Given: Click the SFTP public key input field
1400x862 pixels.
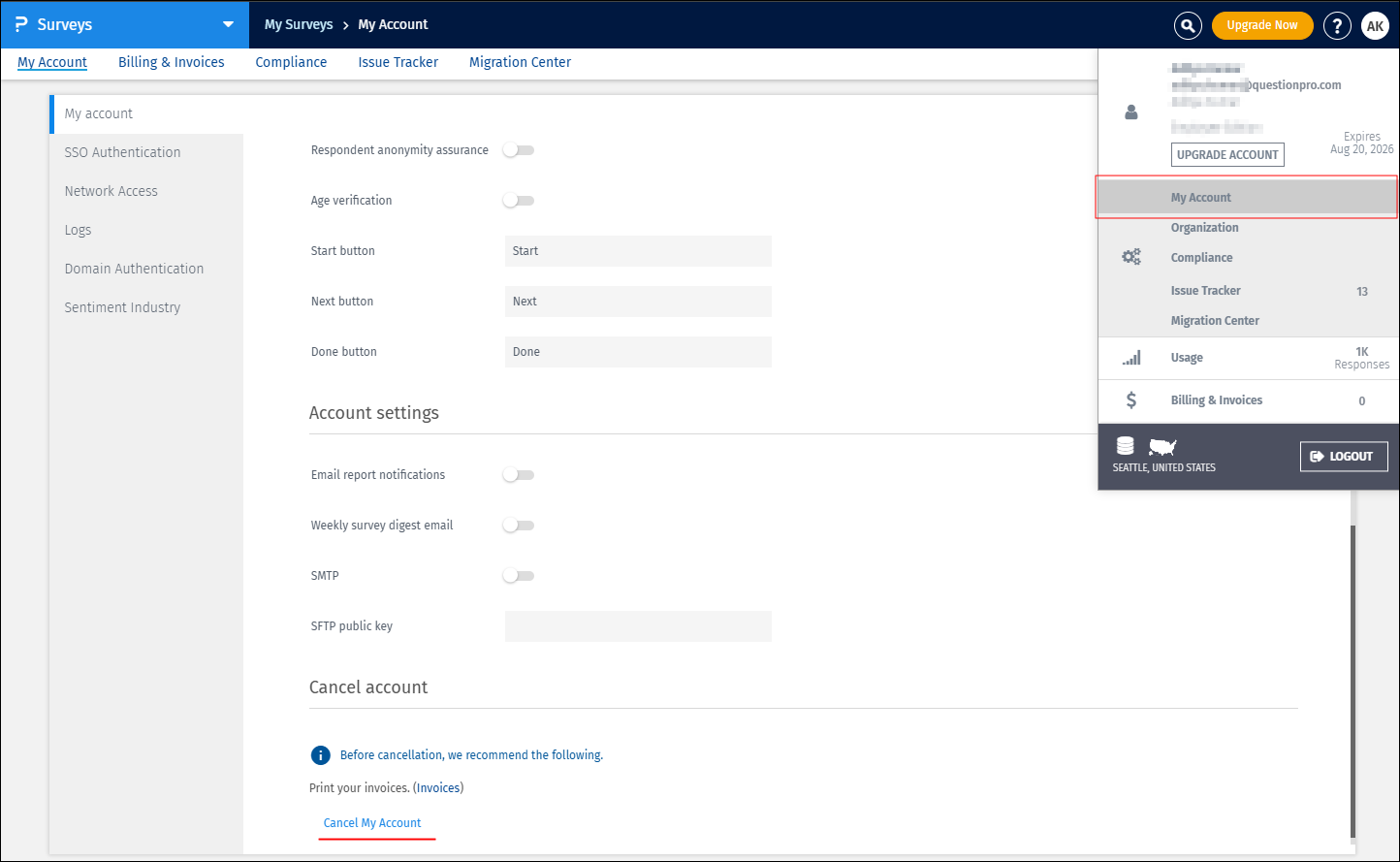Looking at the screenshot, I should click(x=637, y=626).
